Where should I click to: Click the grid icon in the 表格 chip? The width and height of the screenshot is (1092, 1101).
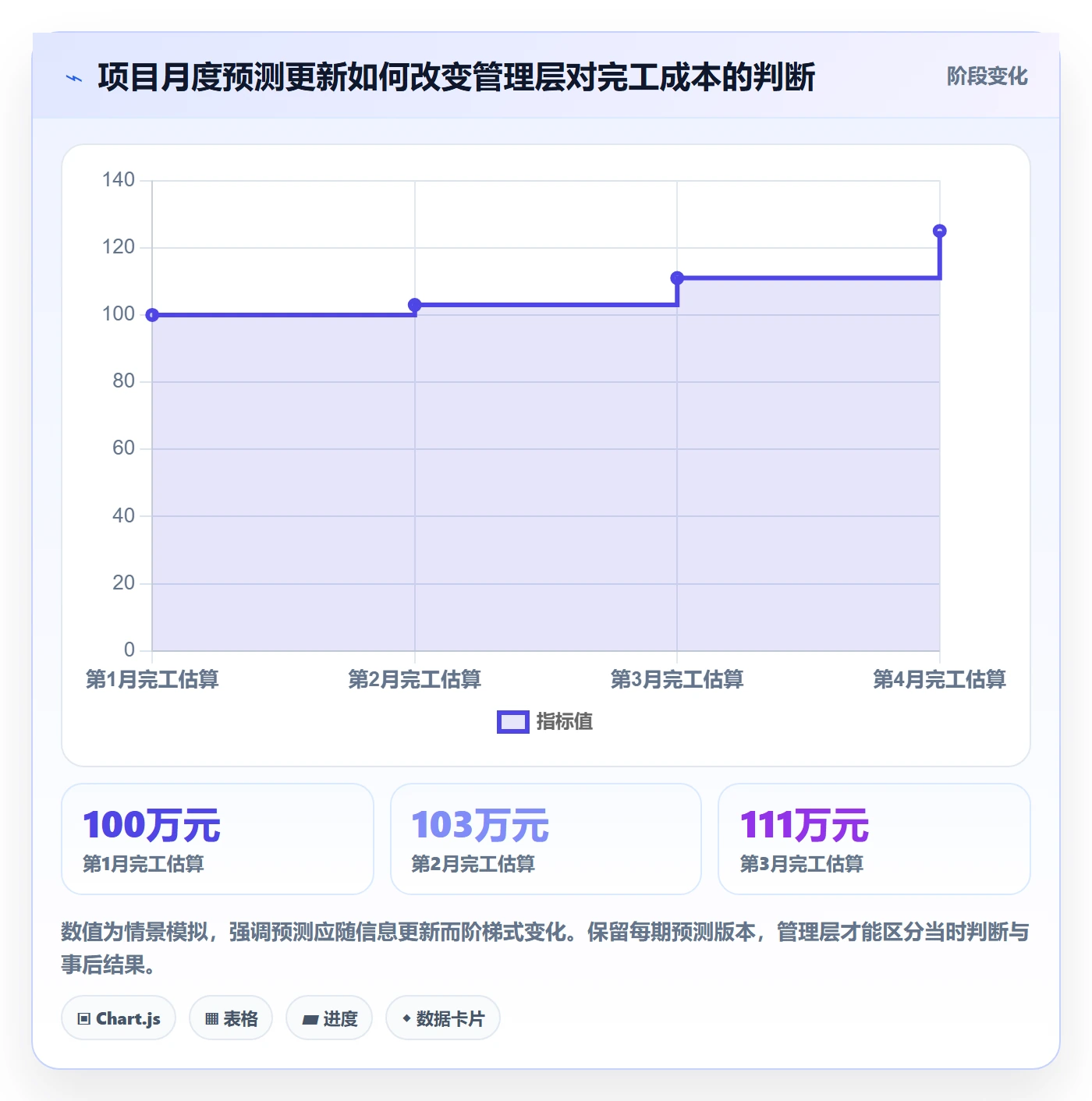tap(211, 1019)
